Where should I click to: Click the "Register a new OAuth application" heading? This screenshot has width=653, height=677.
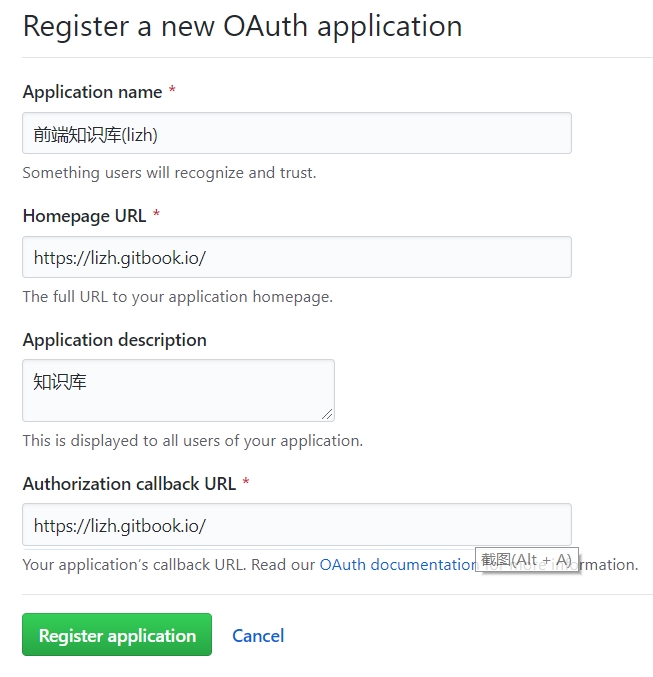(x=242, y=26)
